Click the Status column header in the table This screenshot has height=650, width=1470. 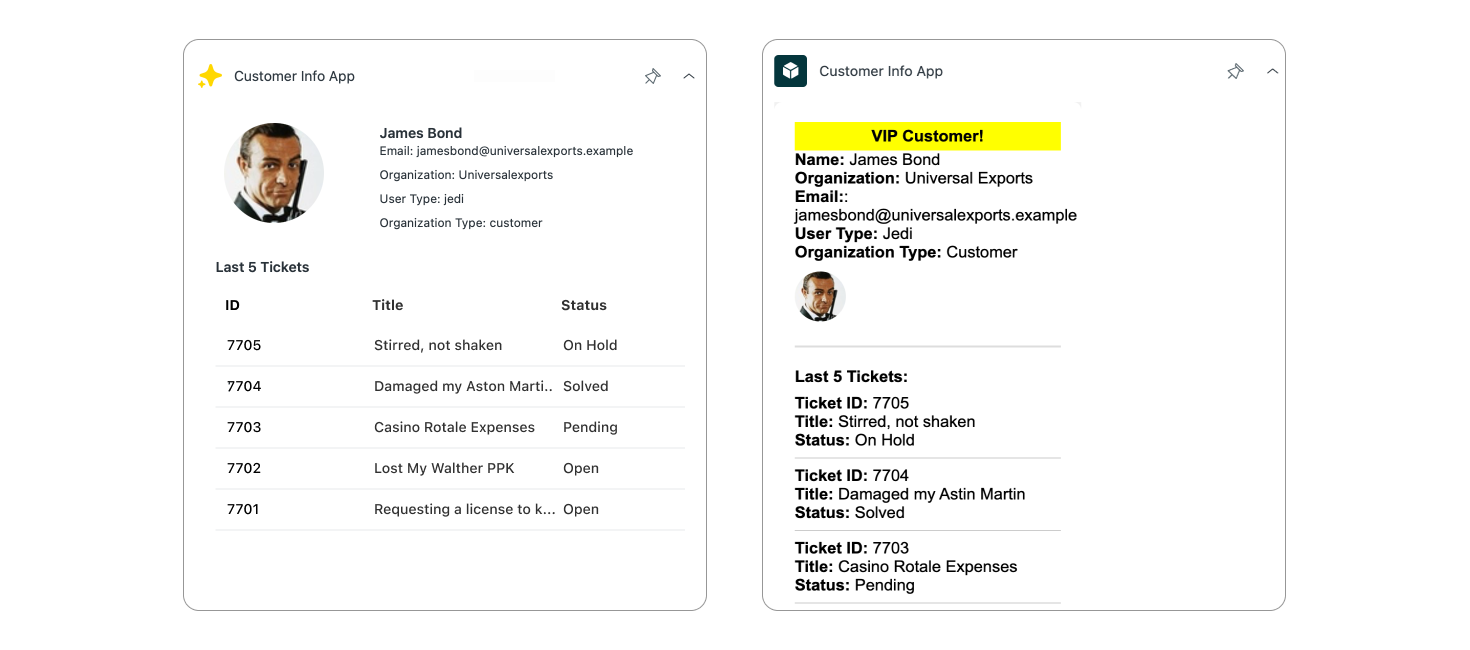[x=584, y=305]
